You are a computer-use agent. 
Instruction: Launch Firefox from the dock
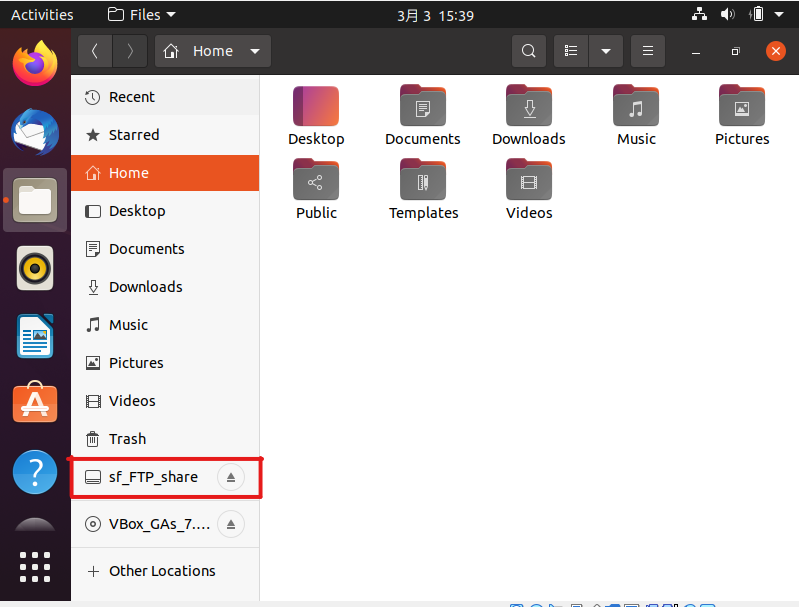click(35, 64)
